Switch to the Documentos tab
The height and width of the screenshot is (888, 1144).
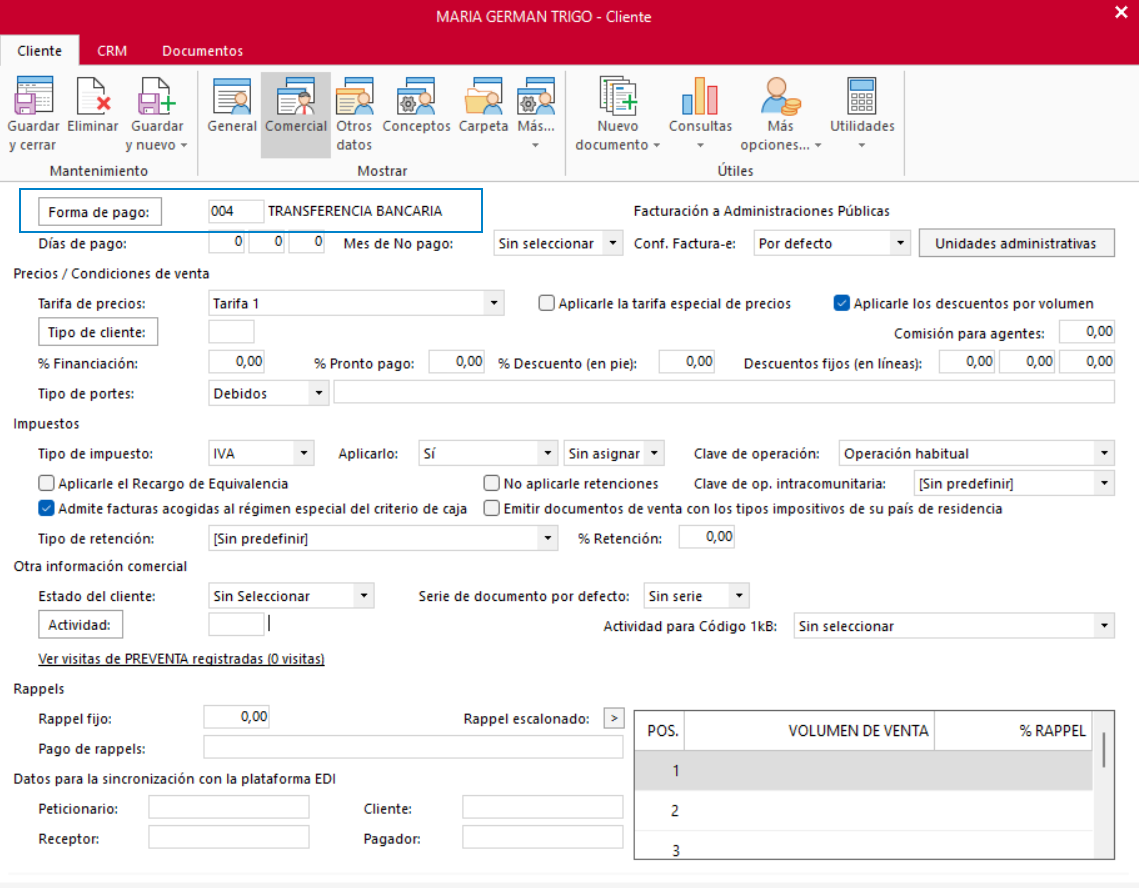(x=202, y=50)
